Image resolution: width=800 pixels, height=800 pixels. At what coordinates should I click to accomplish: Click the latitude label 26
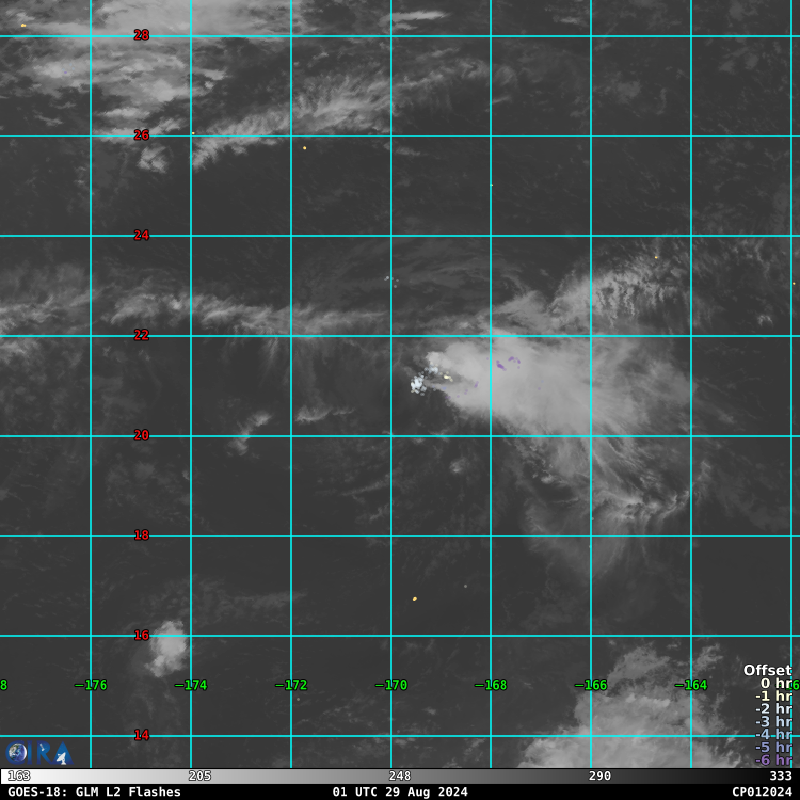(141, 135)
